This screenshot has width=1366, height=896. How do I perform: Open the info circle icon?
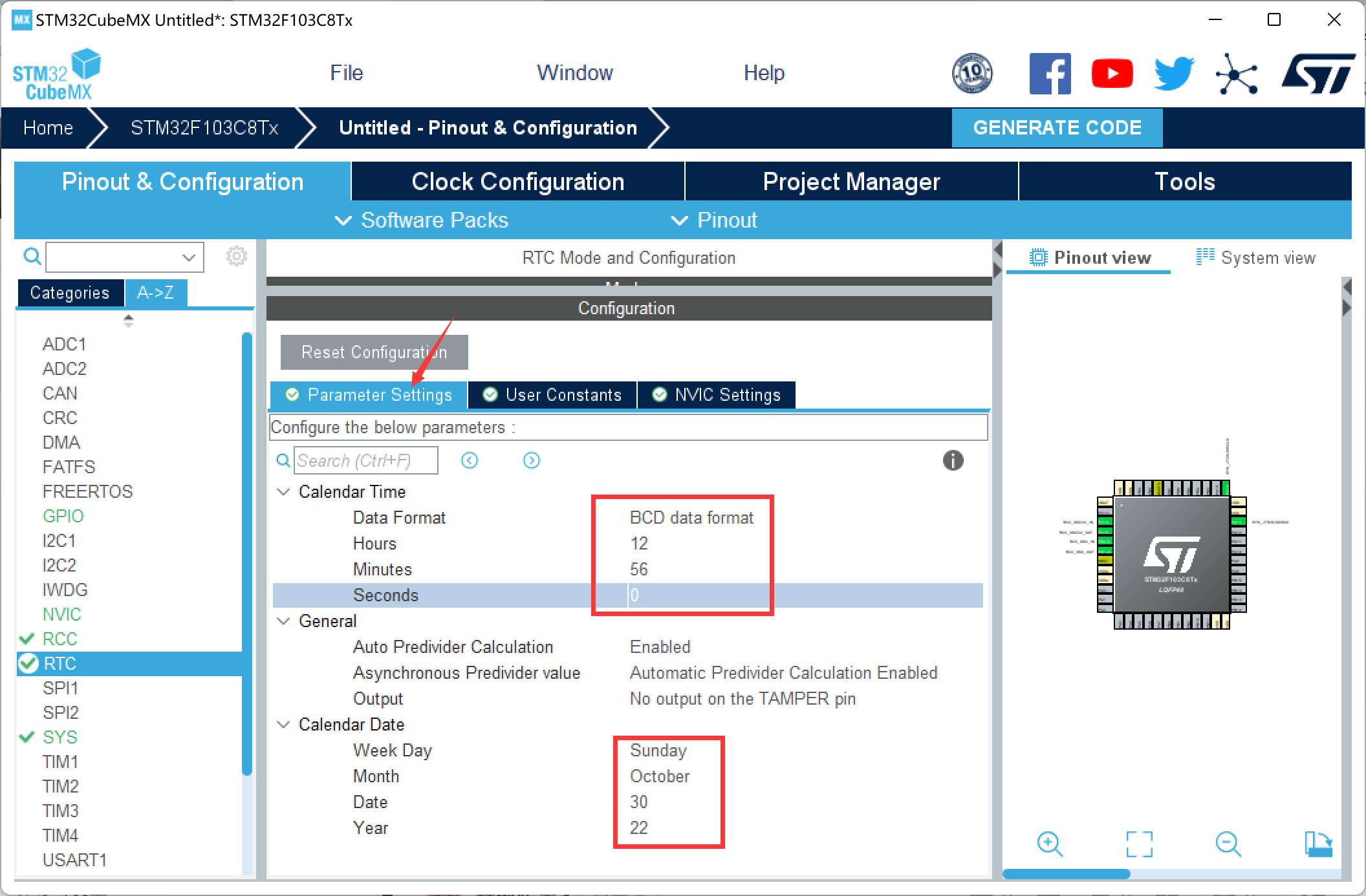coord(953,460)
